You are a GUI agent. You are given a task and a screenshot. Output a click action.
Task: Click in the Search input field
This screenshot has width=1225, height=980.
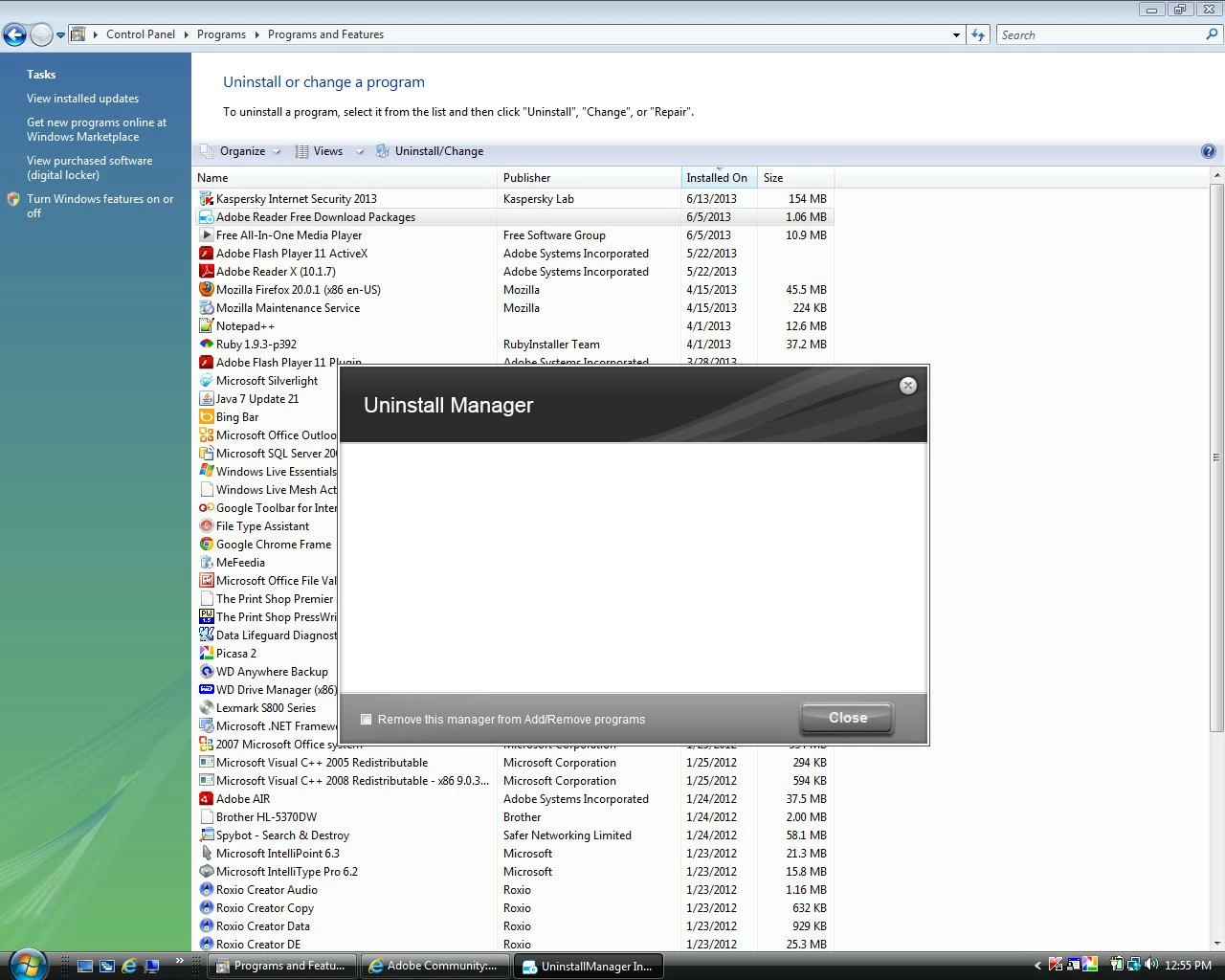1101,35
